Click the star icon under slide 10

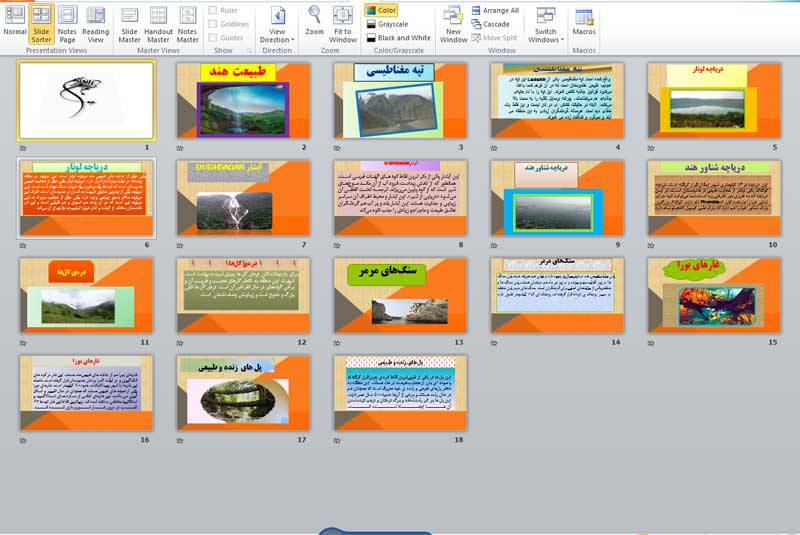[651, 245]
